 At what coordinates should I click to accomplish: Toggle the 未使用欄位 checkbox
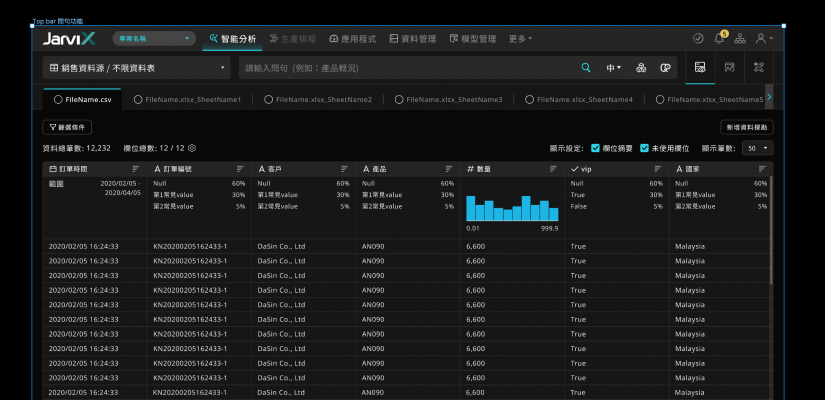(x=644, y=148)
